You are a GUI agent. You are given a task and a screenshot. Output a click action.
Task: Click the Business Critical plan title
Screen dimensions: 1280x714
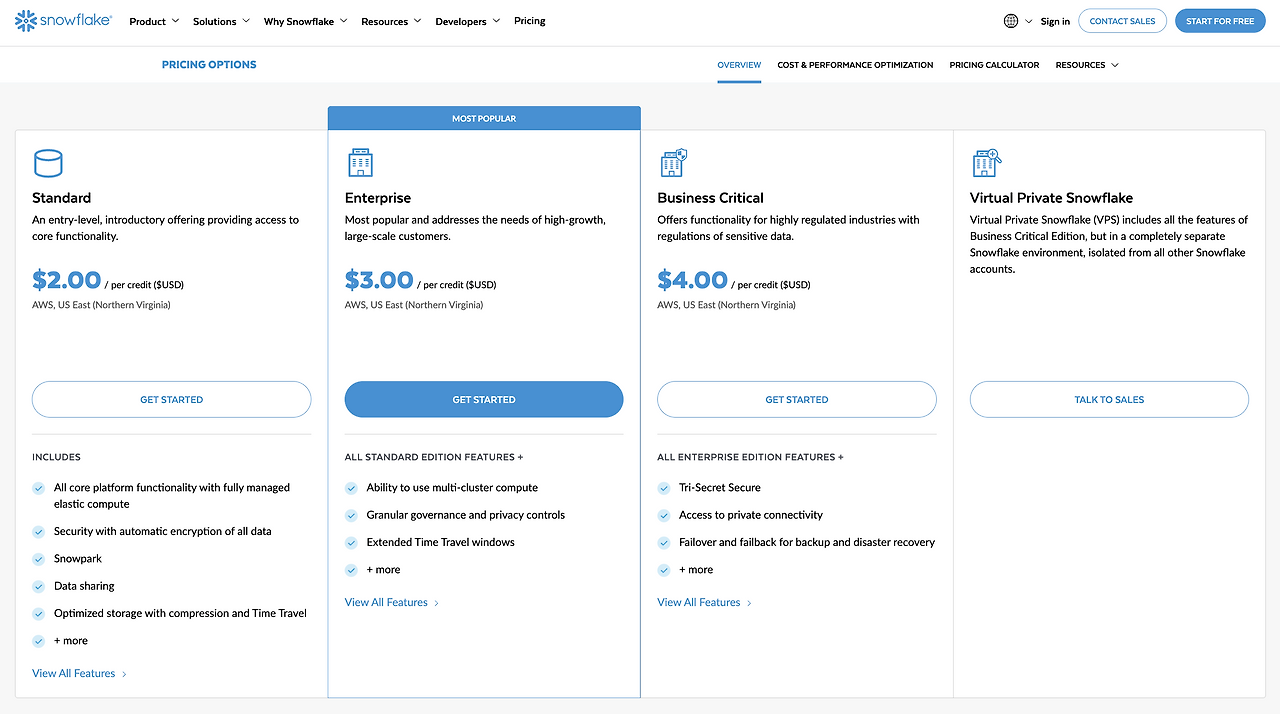pos(710,198)
